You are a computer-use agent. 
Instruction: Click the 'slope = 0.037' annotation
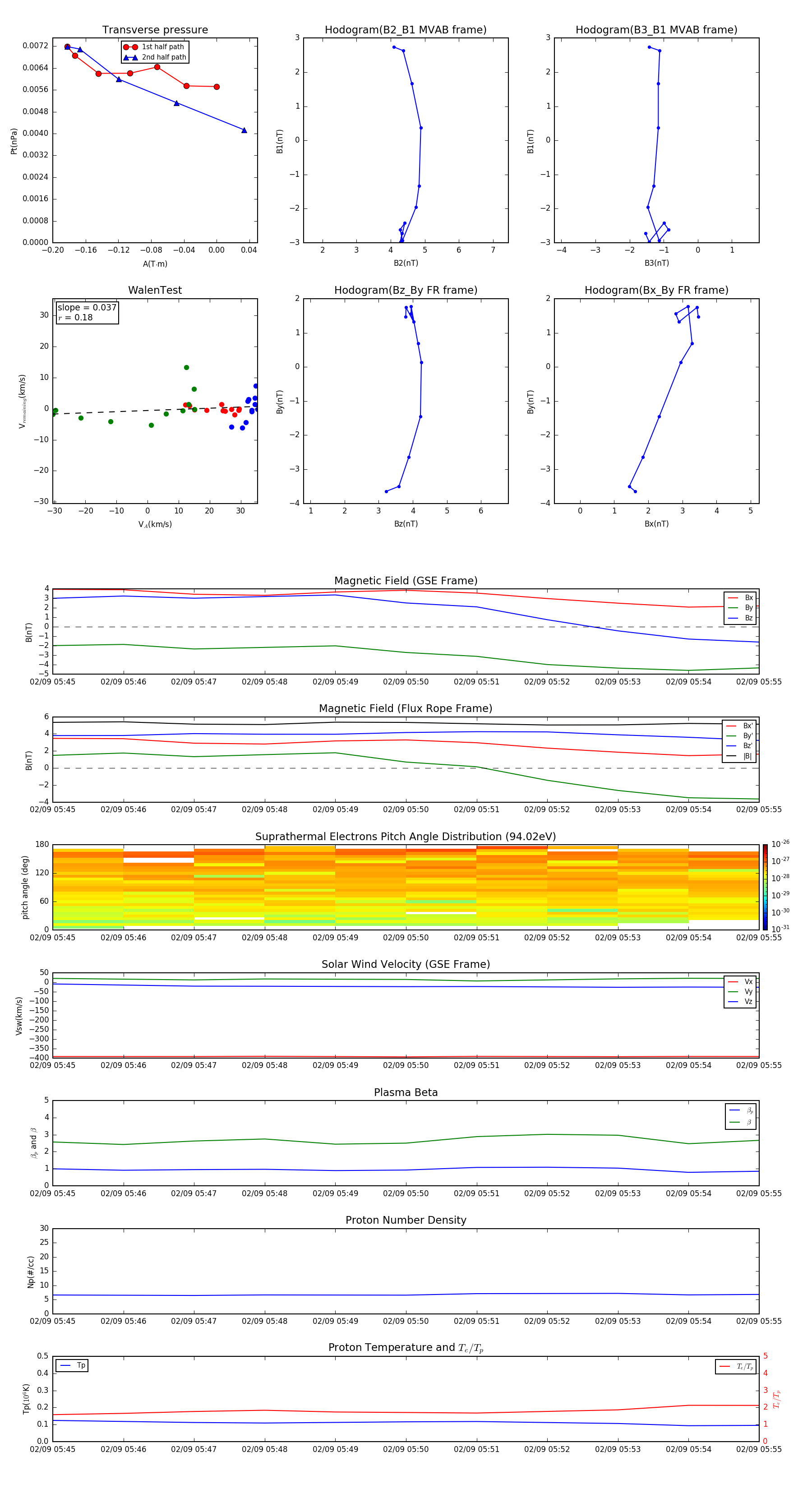point(87,308)
